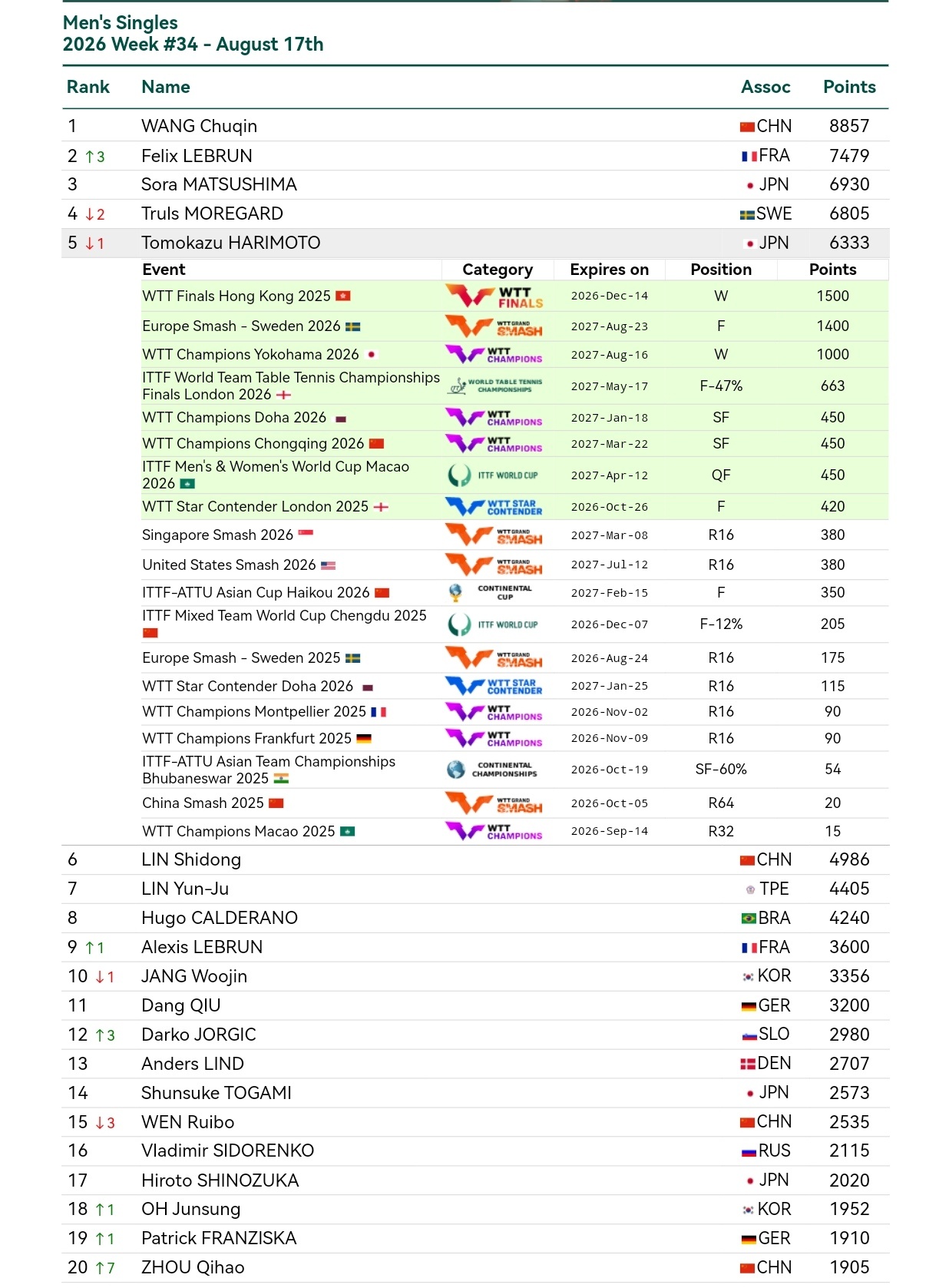Screen dimensions: 949x1288
Task: Expand the Felix LEBRUN ranking row
Action: point(475,156)
